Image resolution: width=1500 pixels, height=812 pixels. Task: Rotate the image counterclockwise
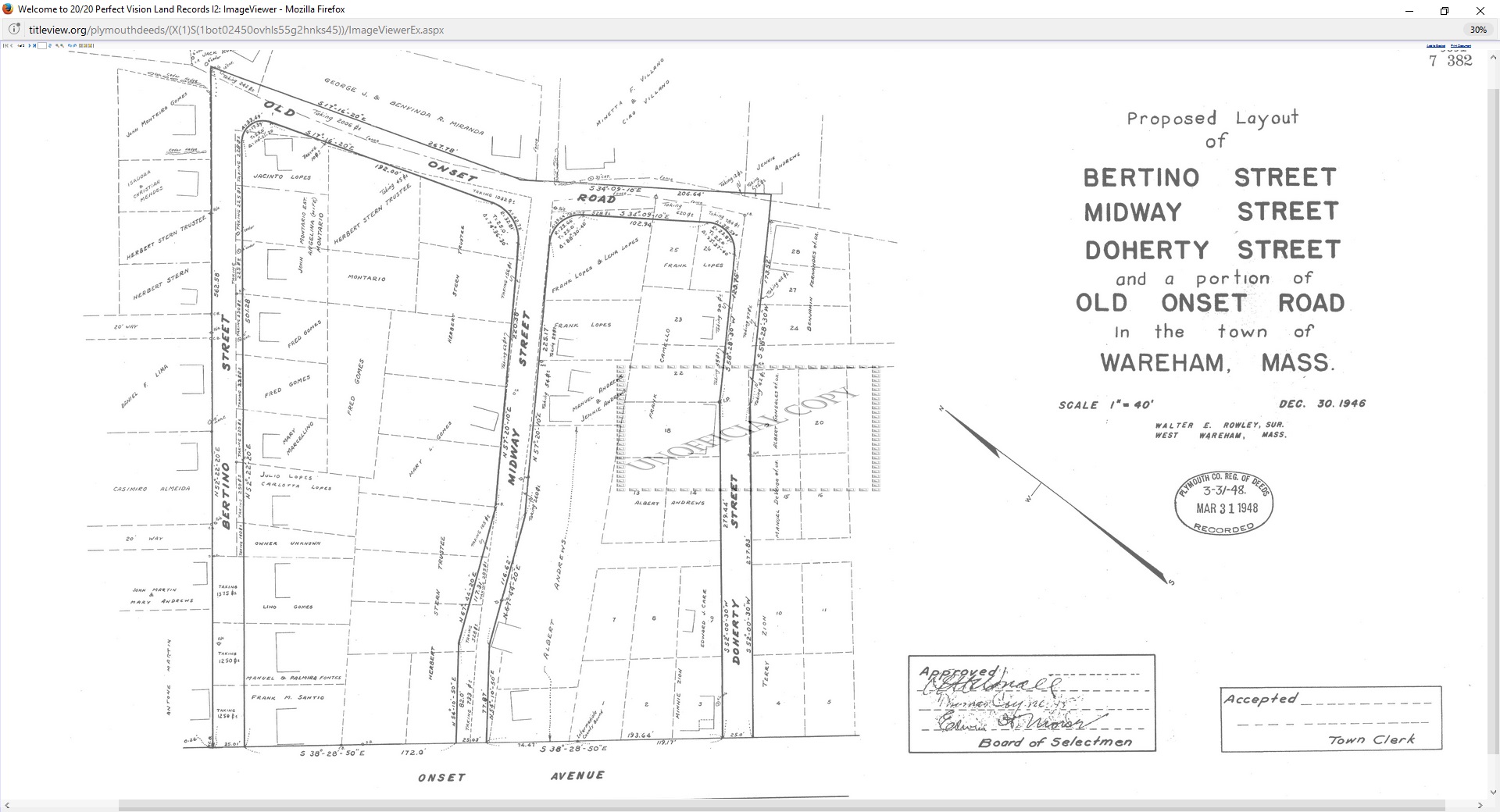click(x=73, y=46)
